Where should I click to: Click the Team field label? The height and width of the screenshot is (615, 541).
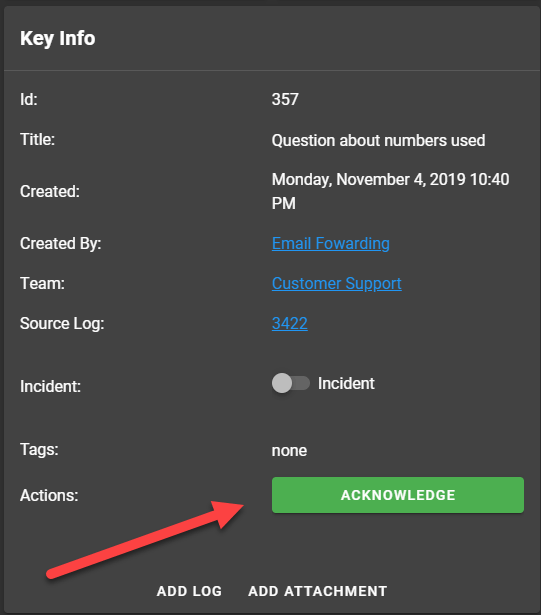tap(42, 283)
